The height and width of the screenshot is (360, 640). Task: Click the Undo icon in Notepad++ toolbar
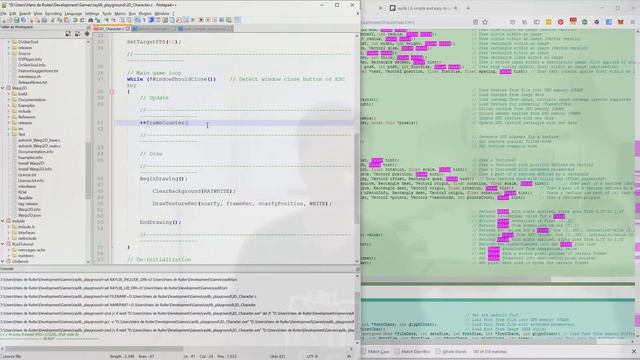pos(75,20)
